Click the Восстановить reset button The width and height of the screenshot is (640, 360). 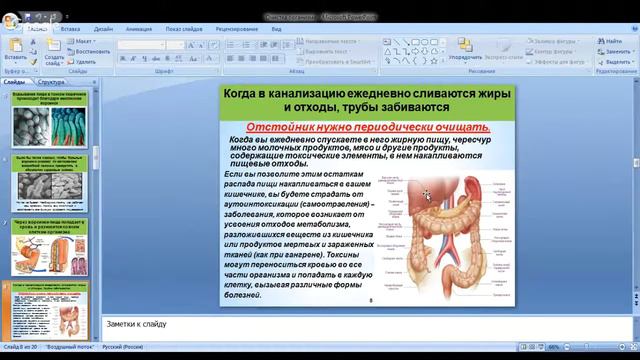[89, 52]
